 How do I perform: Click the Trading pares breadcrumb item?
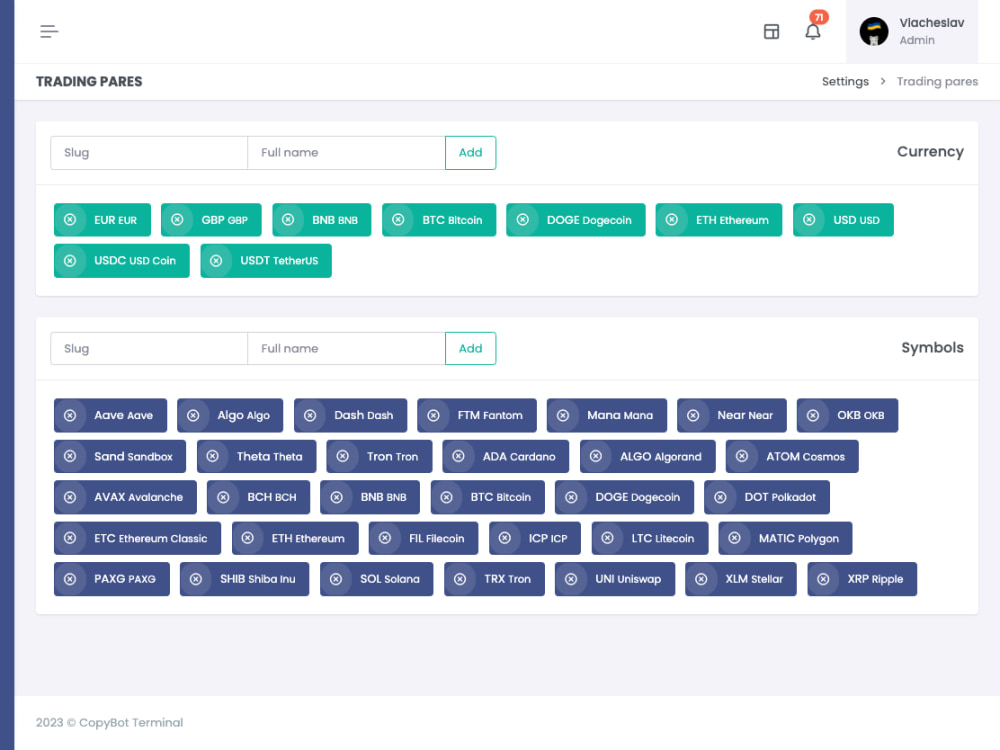click(937, 81)
